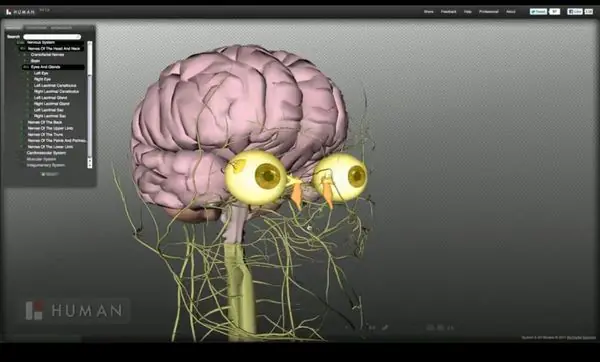Viewport: 600px width, 362px height.
Task: Select Right Eye in the tree
Action: (42, 79)
